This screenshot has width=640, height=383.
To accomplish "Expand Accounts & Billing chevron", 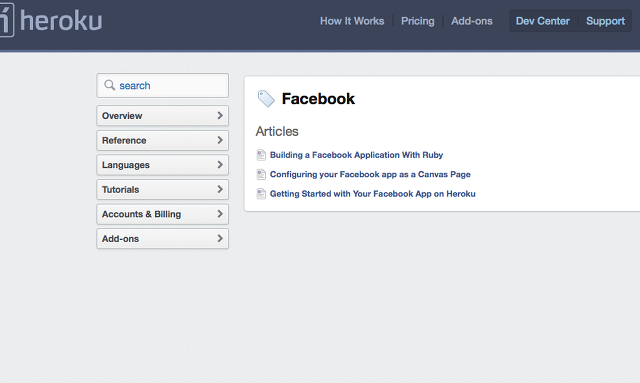I will 220,214.
